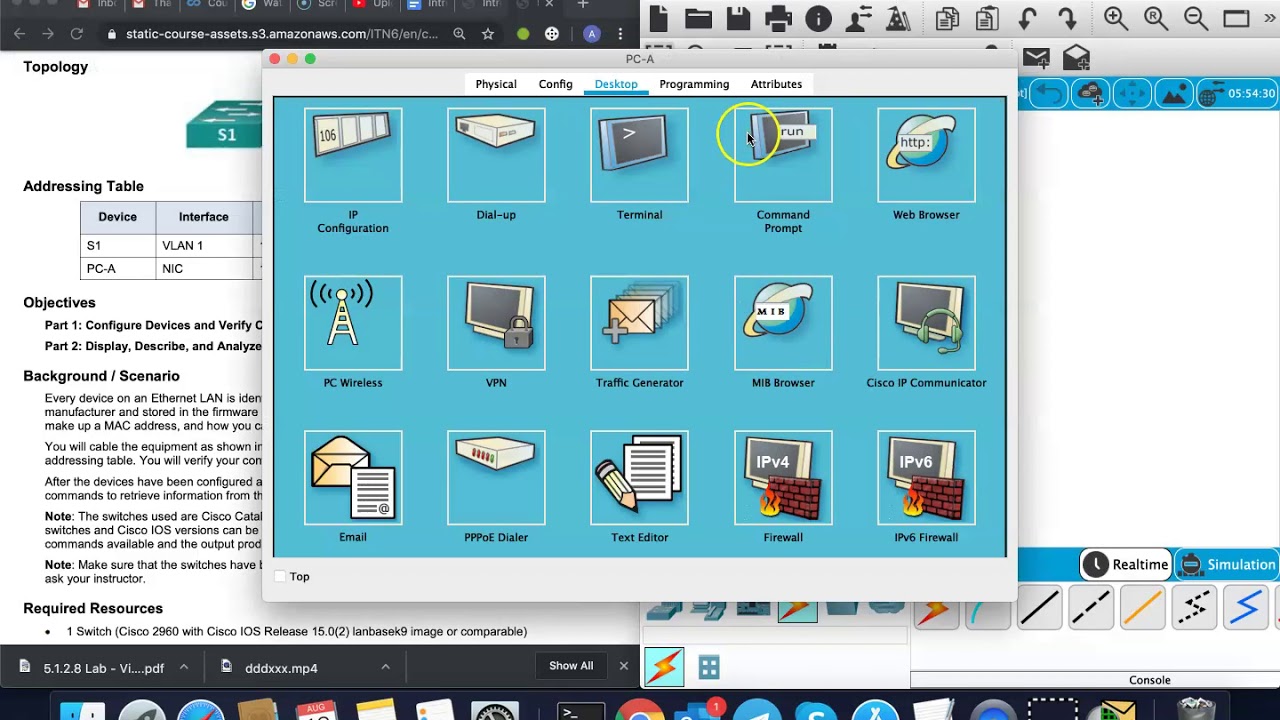Open the IPv6 Firewall app
Screen dimensions: 1280x720
(926, 478)
